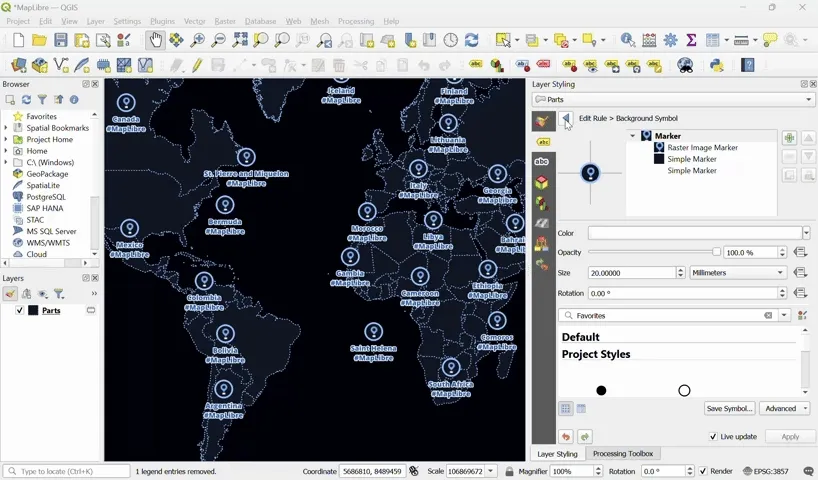
Task: Toggle the extents coordinate display icon
Action: pyautogui.click(x=414, y=471)
